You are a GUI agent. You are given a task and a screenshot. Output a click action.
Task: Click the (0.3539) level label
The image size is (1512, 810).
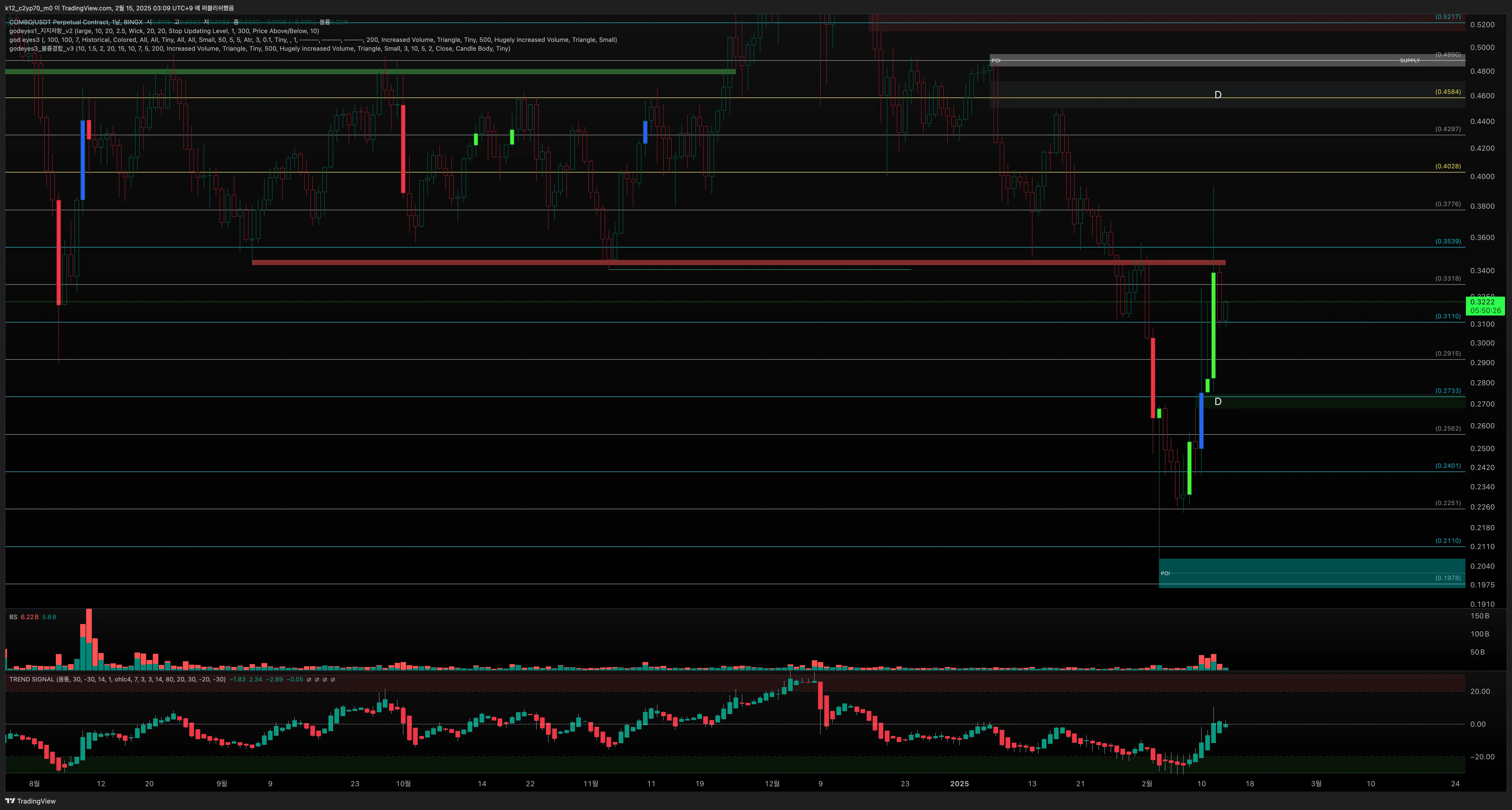click(1448, 241)
